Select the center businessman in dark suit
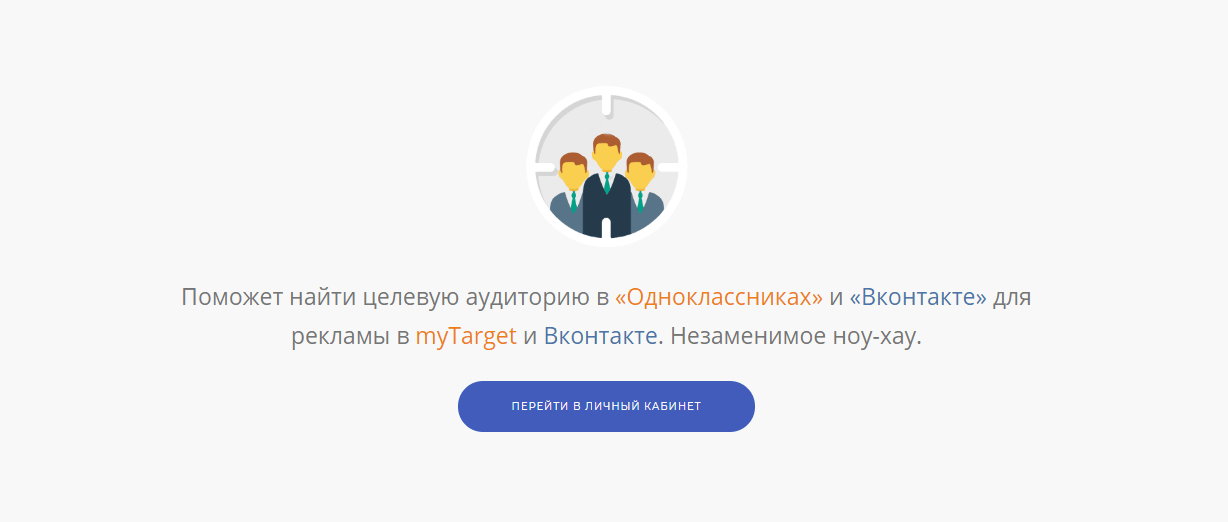This screenshot has height=522, width=1228. [x=606, y=187]
